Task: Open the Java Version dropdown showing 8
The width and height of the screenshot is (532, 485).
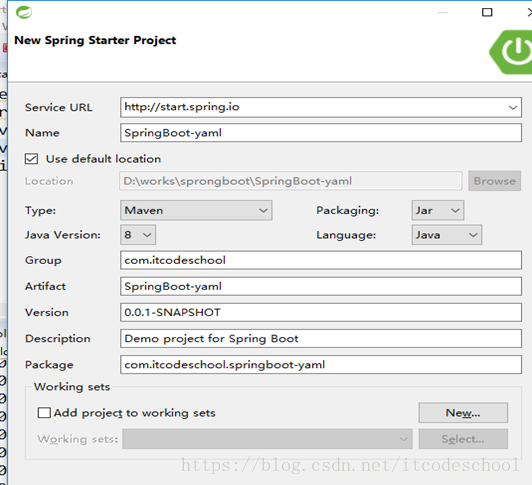Action: (138, 235)
